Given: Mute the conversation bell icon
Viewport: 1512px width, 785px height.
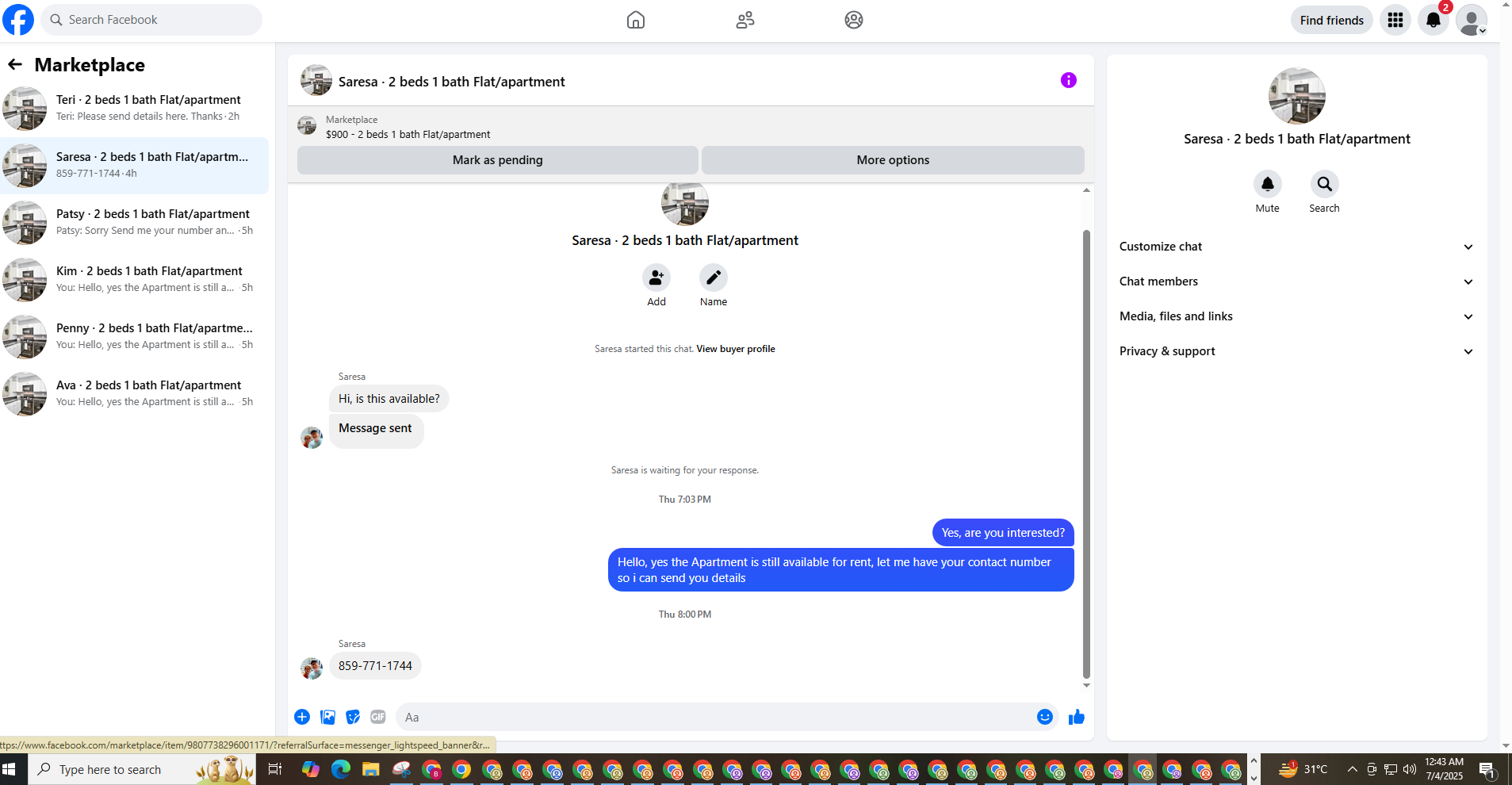Looking at the screenshot, I should (x=1268, y=184).
